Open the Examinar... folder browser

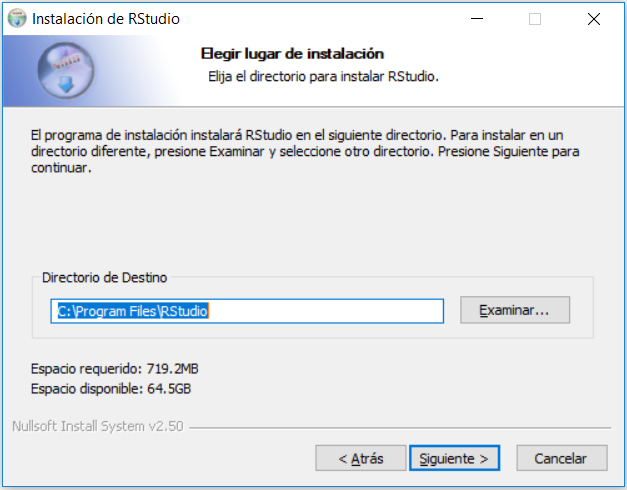[x=515, y=310]
